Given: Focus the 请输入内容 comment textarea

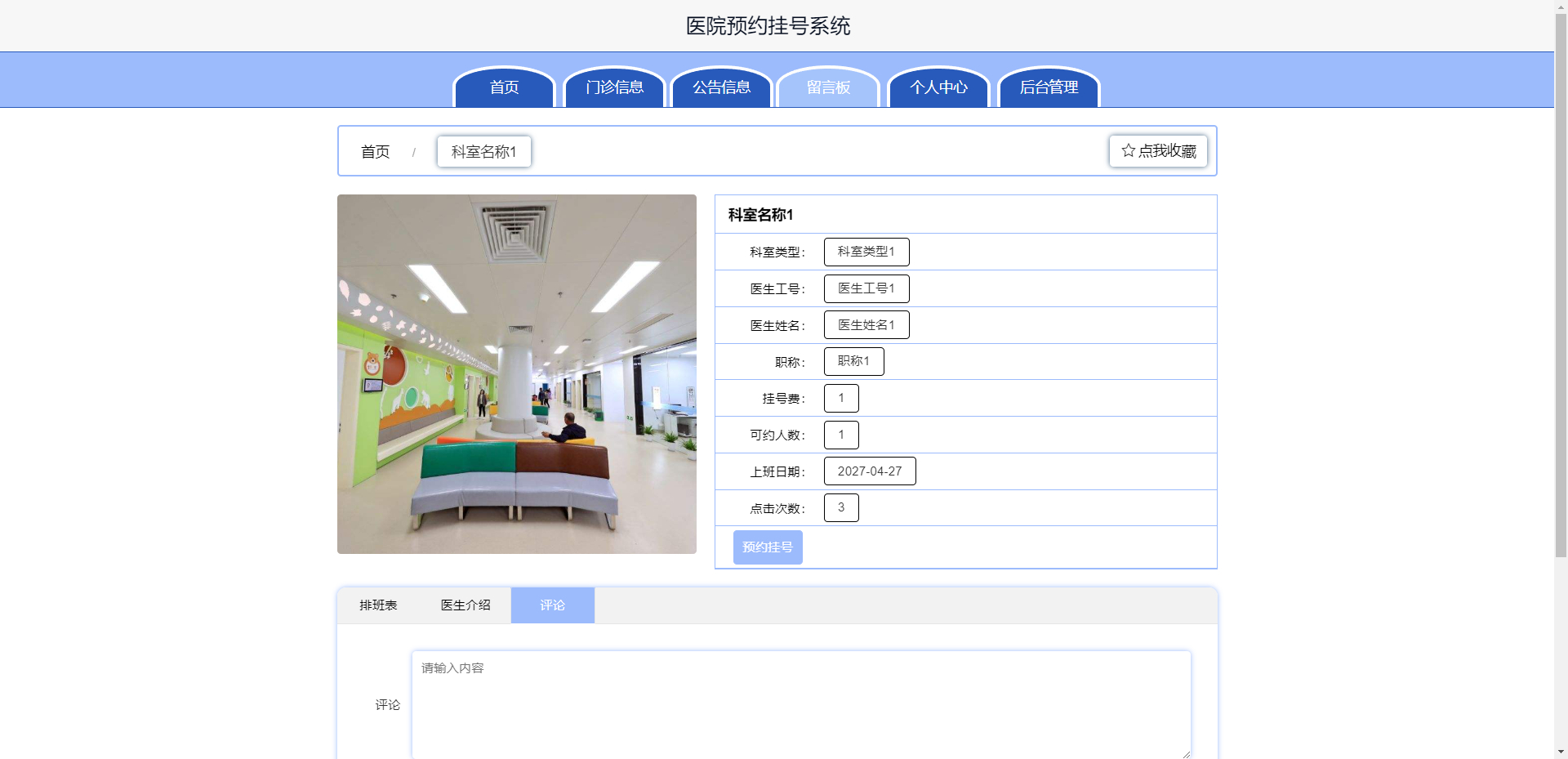Looking at the screenshot, I should pyautogui.click(x=801, y=705).
